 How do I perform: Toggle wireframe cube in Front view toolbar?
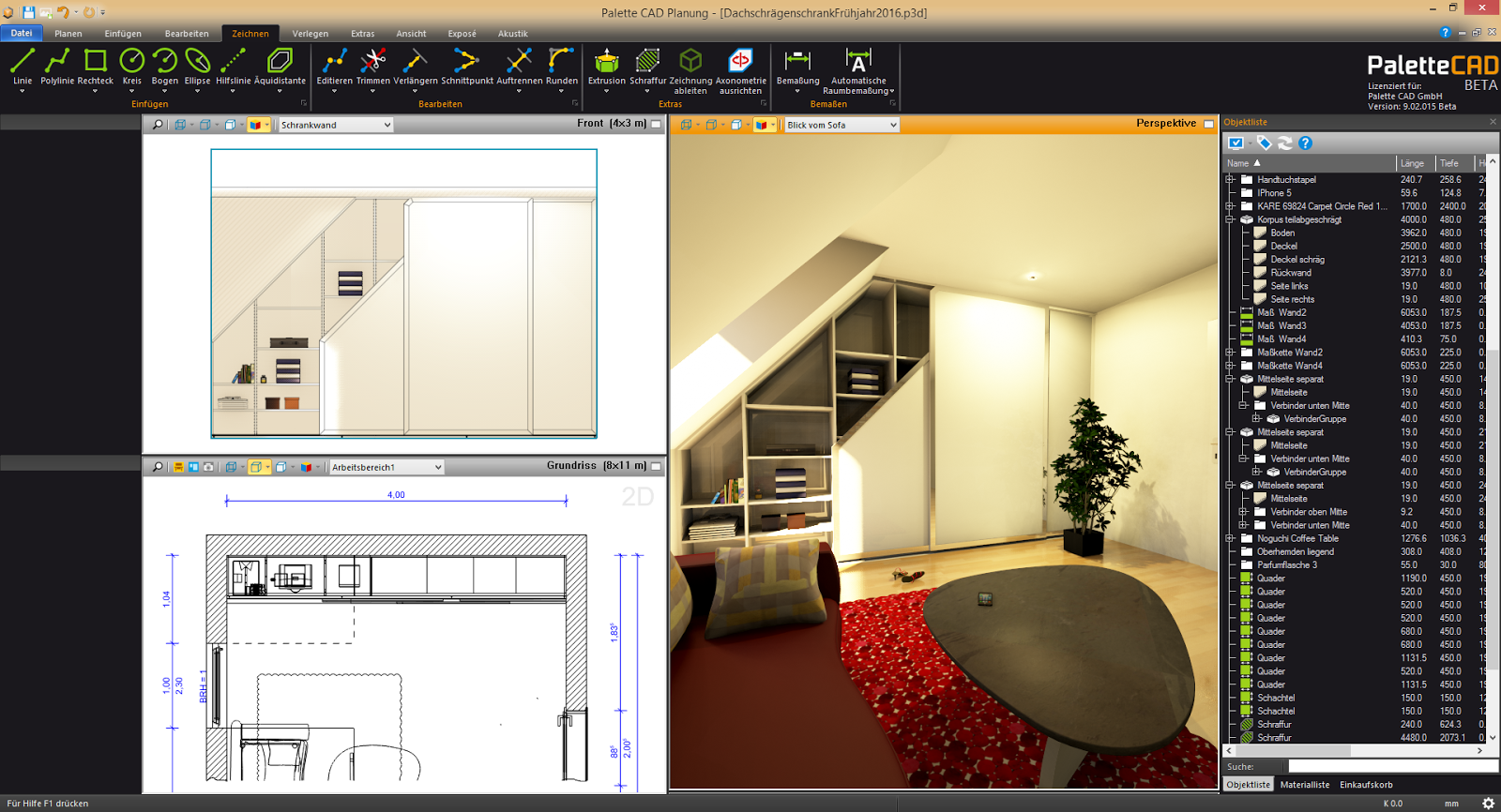(x=180, y=125)
